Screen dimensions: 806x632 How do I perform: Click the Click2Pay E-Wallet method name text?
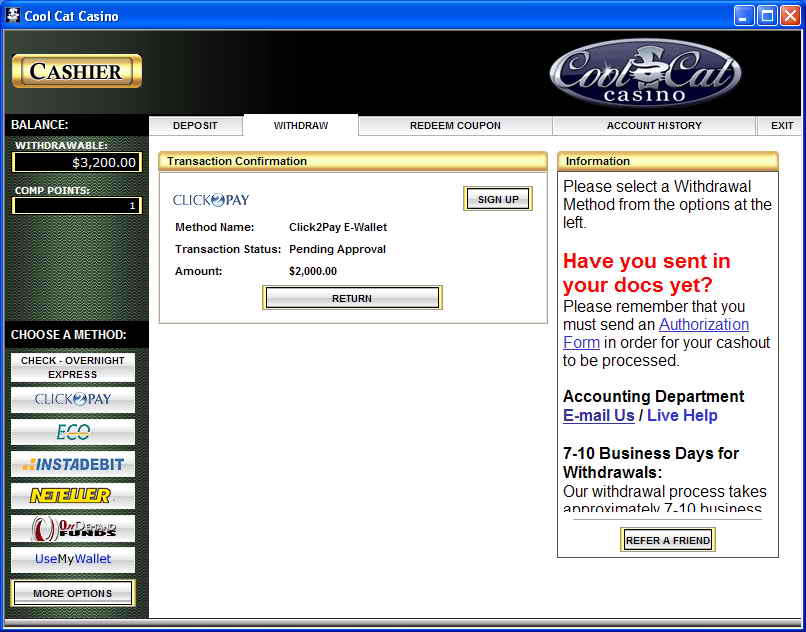(338, 227)
